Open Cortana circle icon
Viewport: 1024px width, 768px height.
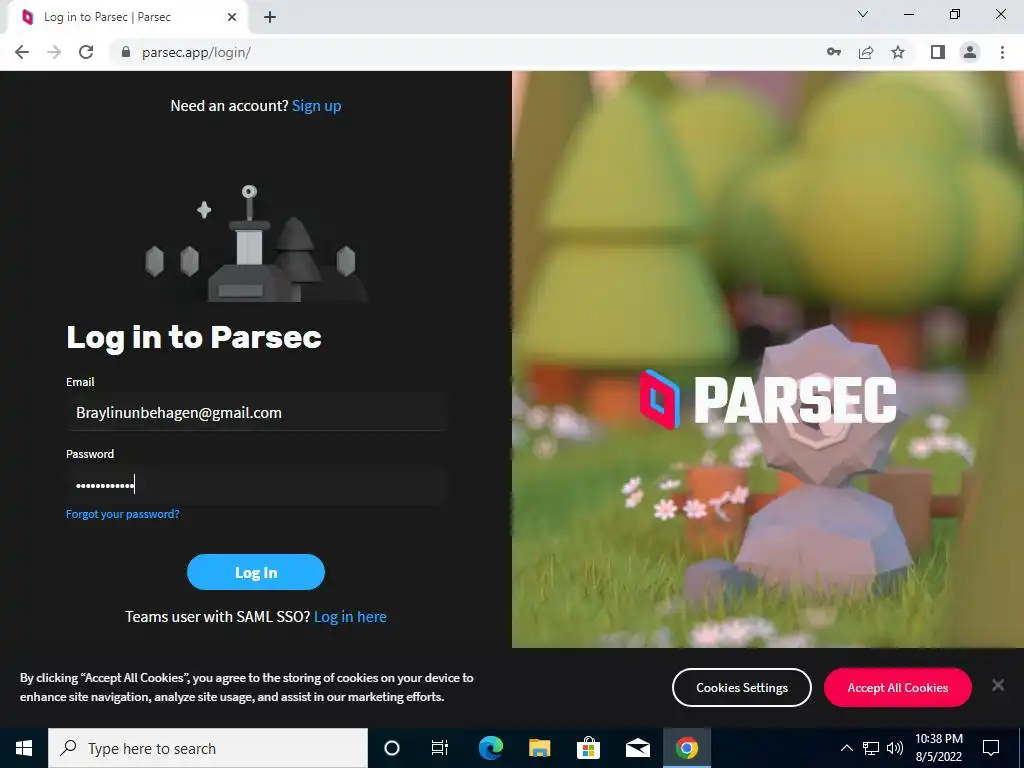point(392,748)
